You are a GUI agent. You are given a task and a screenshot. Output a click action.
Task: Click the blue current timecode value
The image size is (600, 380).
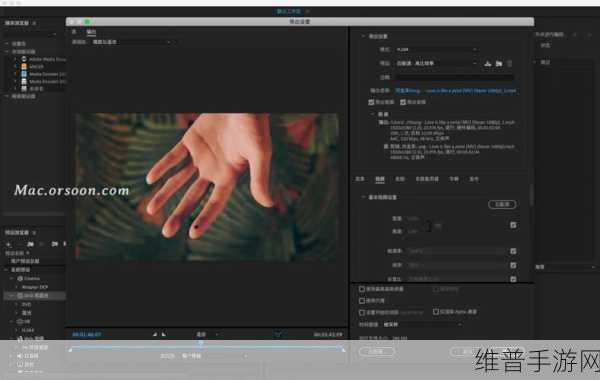point(86,334)
